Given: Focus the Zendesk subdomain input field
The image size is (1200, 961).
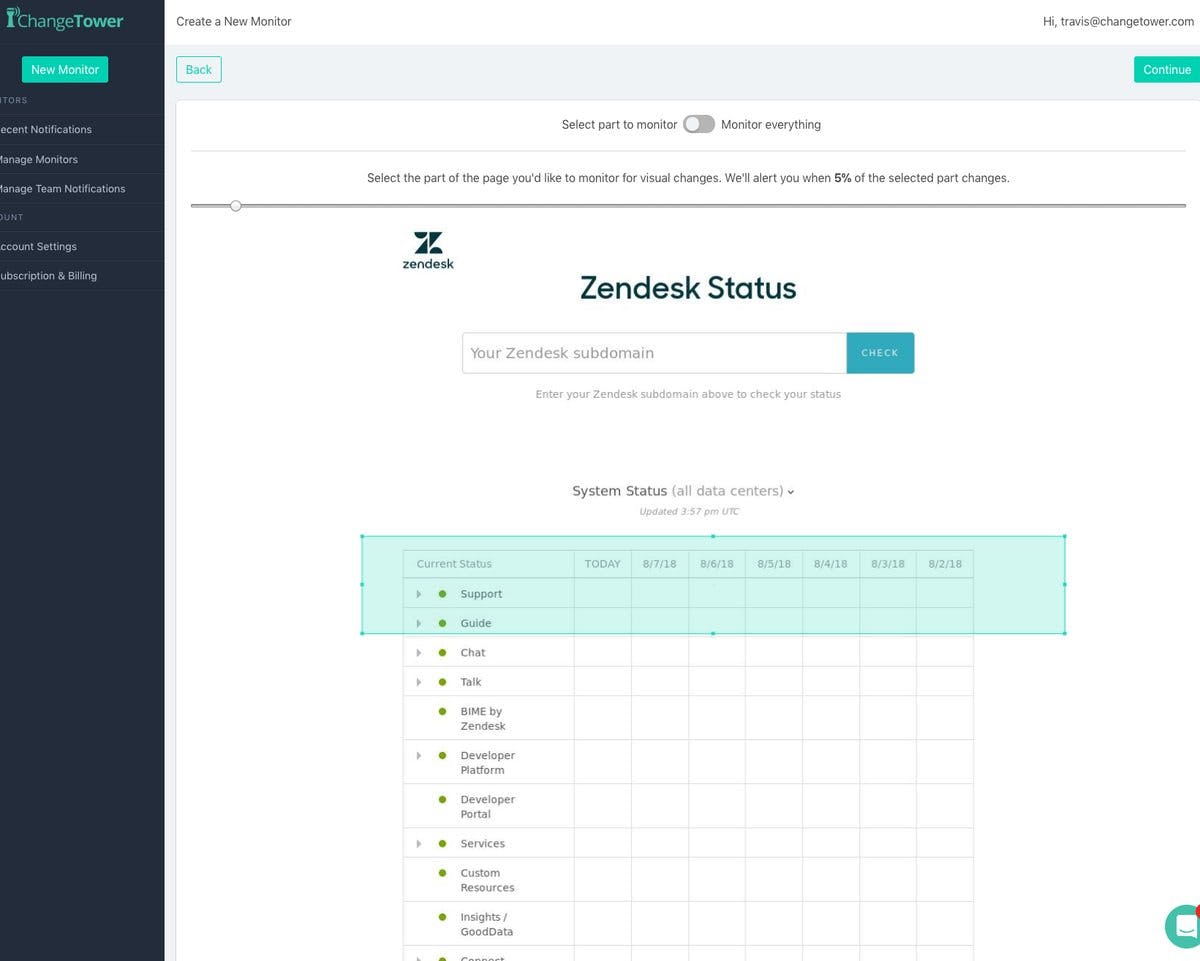Looking at the screenshot, I should pyautogui.click(x=654, y=353).
